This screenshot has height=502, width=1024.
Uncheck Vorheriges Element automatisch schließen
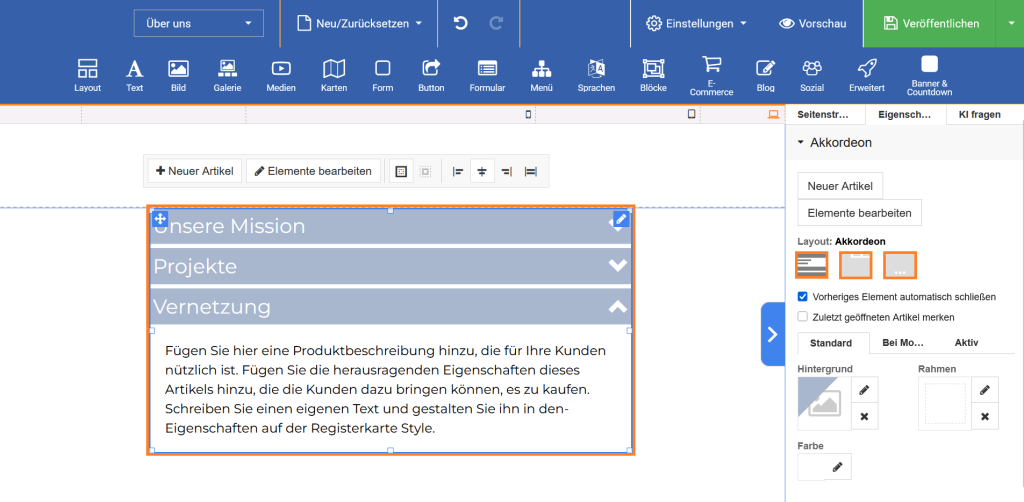pyautogui.click(x=803, y=297)
